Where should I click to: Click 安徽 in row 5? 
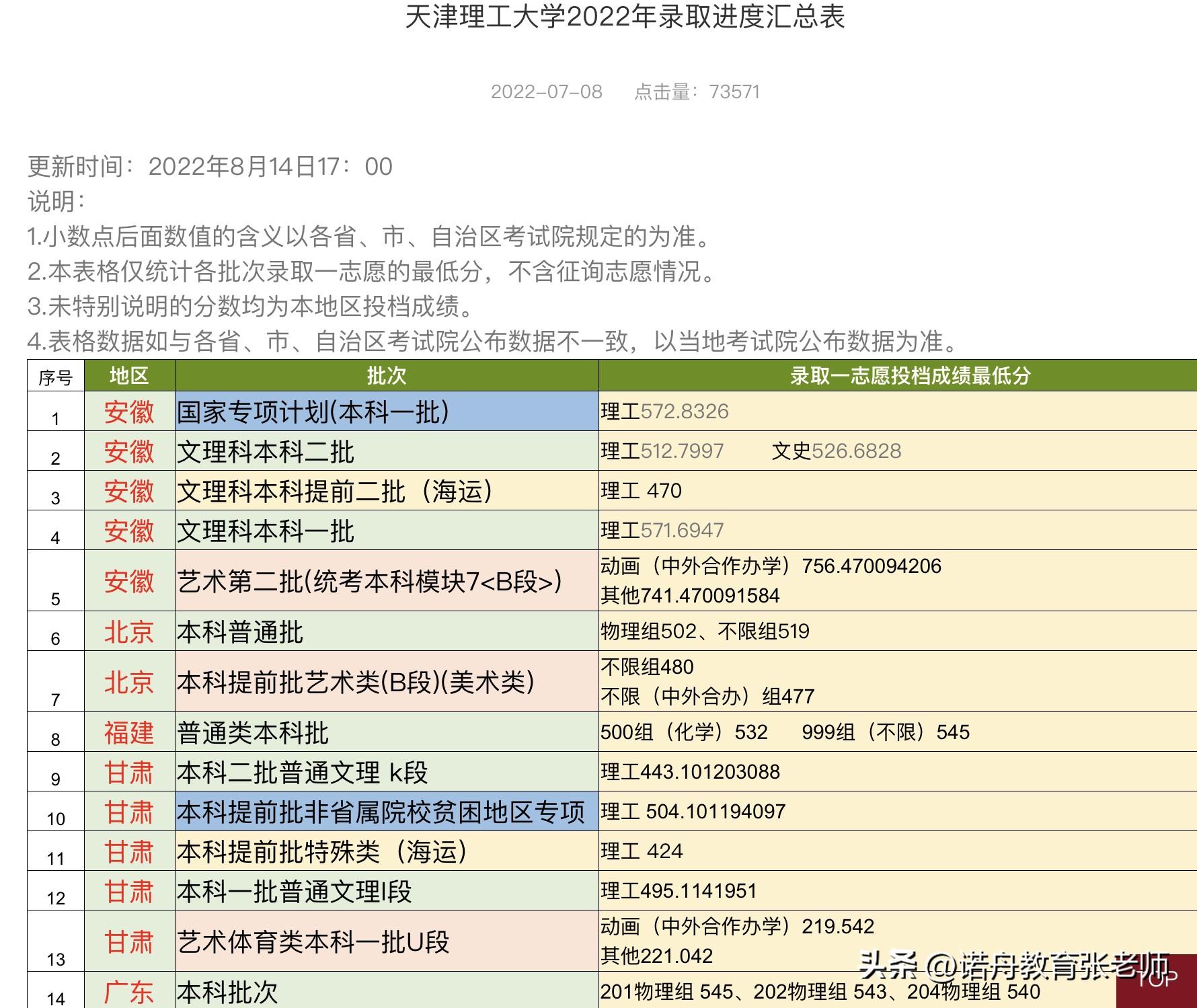pyautogui.click(x=129, y=581)
